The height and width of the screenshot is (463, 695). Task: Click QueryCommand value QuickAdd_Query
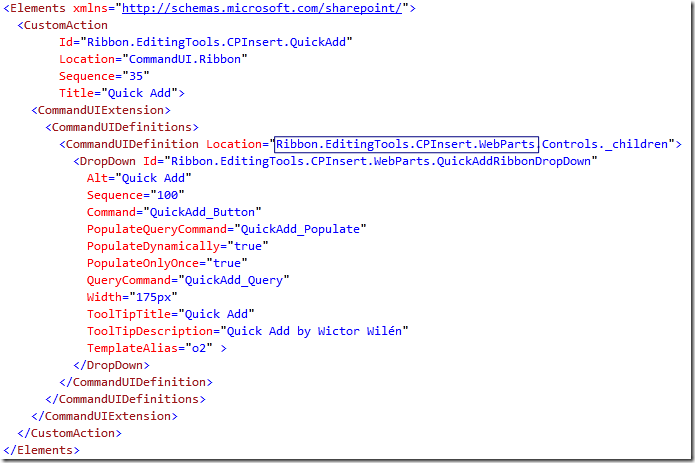point(234,280)
